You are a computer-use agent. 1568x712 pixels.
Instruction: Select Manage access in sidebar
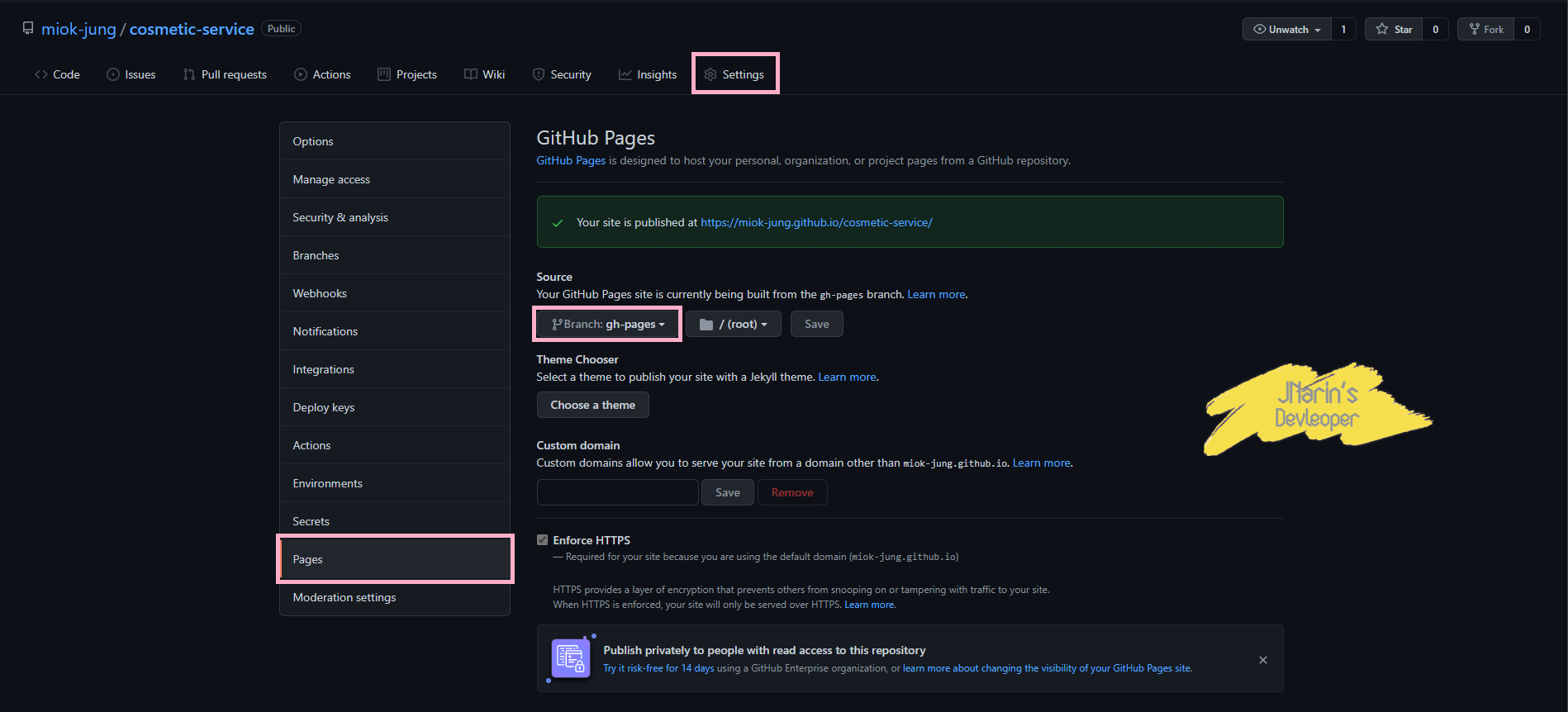click(x=395, y=179)
